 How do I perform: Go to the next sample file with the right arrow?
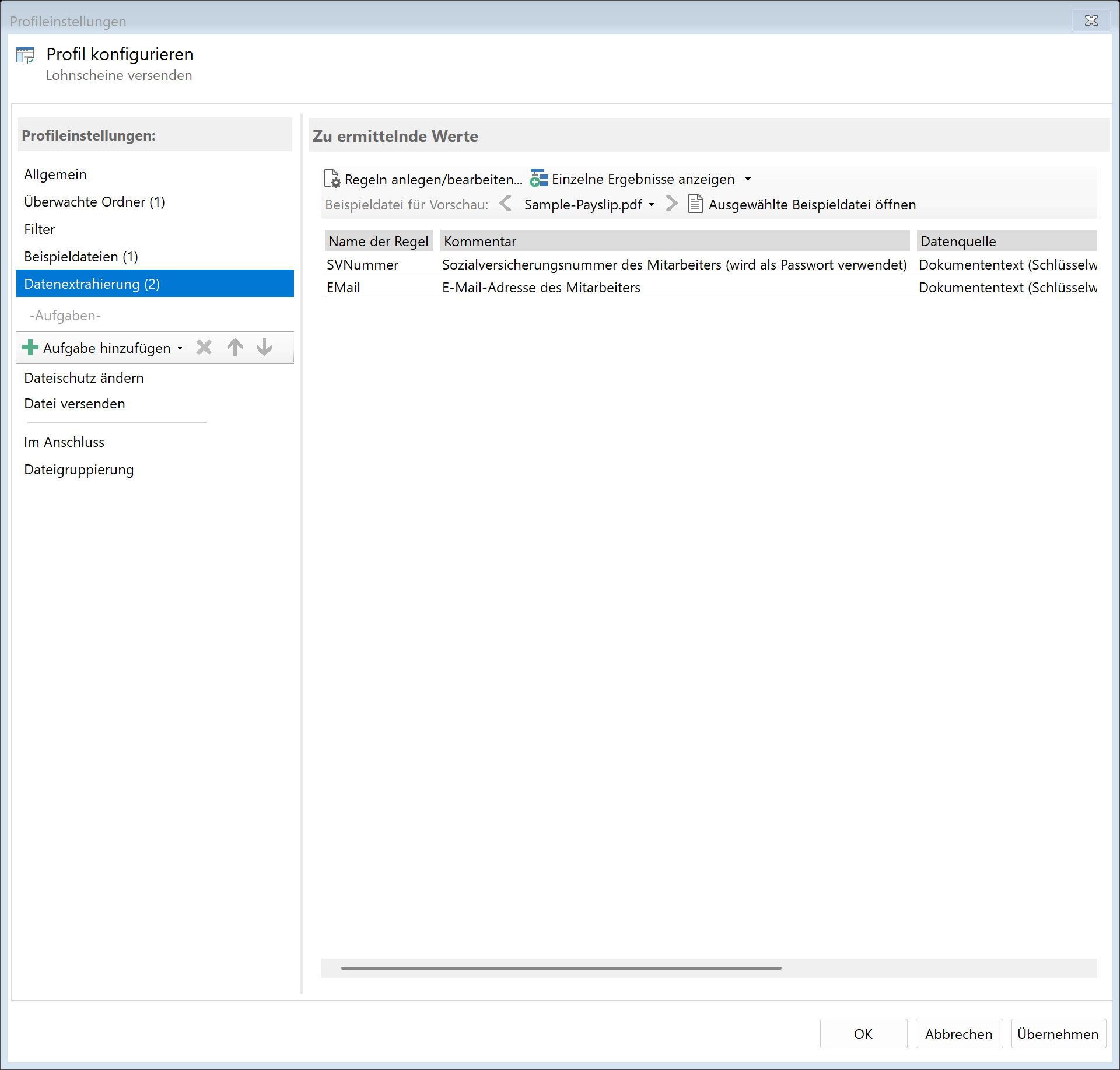point(671,204)
